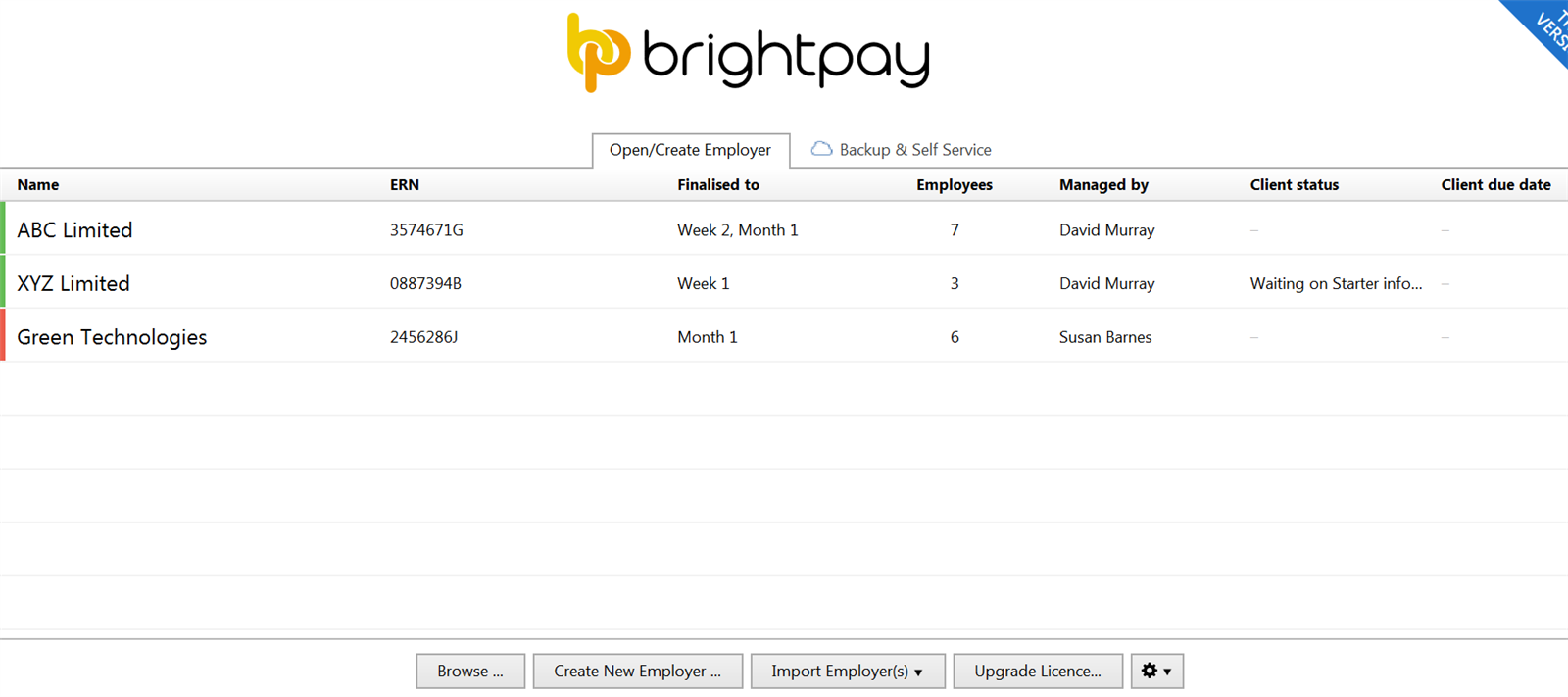Open the settings gear dropdown
The image size is (1568, 697).
1157,672
